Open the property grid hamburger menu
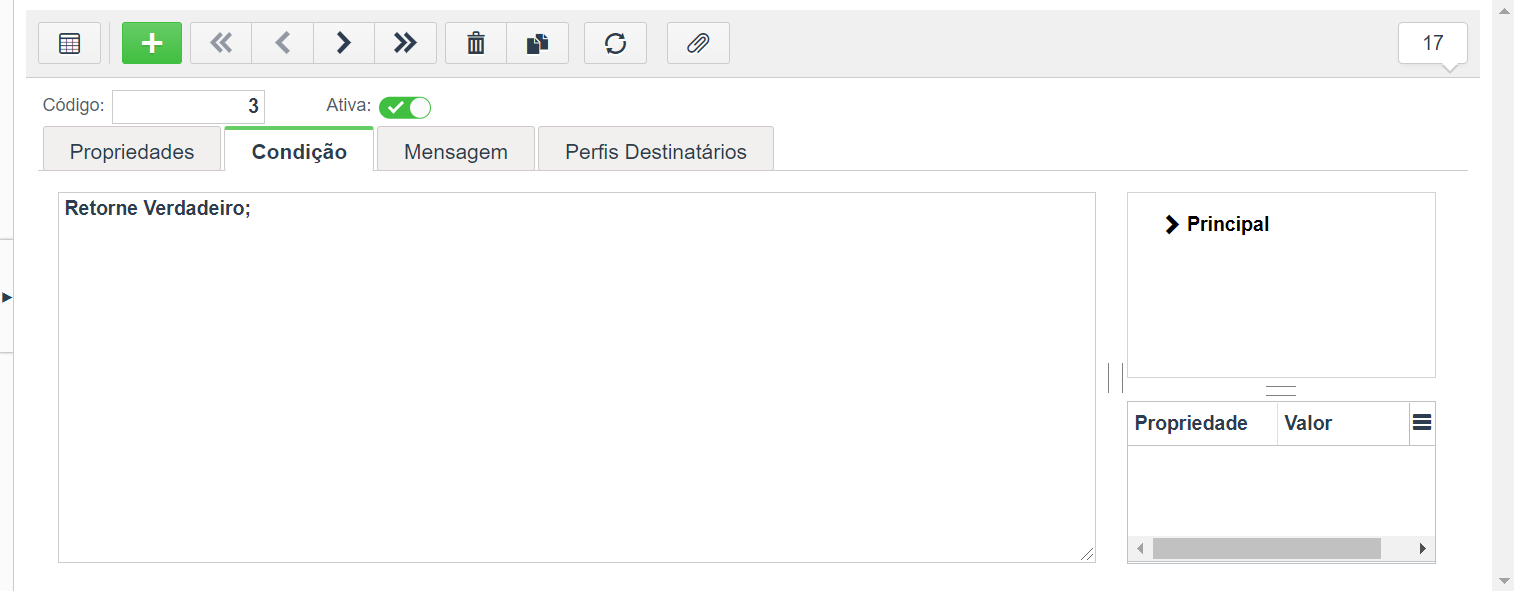1514x591 pixels. (x=1422, y=423)
